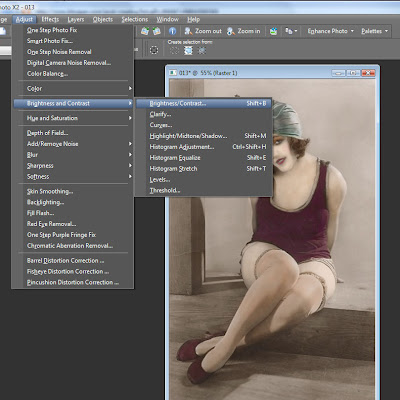This screenshot has width=400, height=400.
Task: Choose Depth of Field...
Action: pyautogui.click(x=73, y=133)
